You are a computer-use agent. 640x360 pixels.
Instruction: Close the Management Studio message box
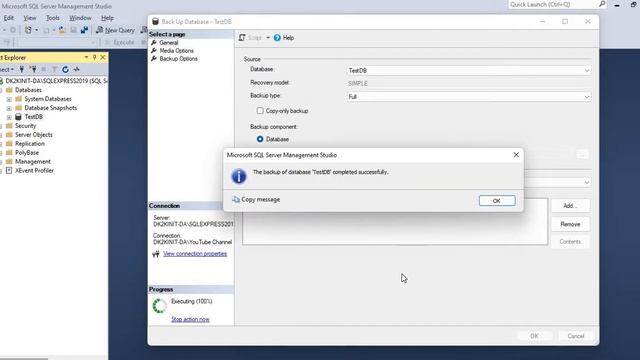[516, 155]
